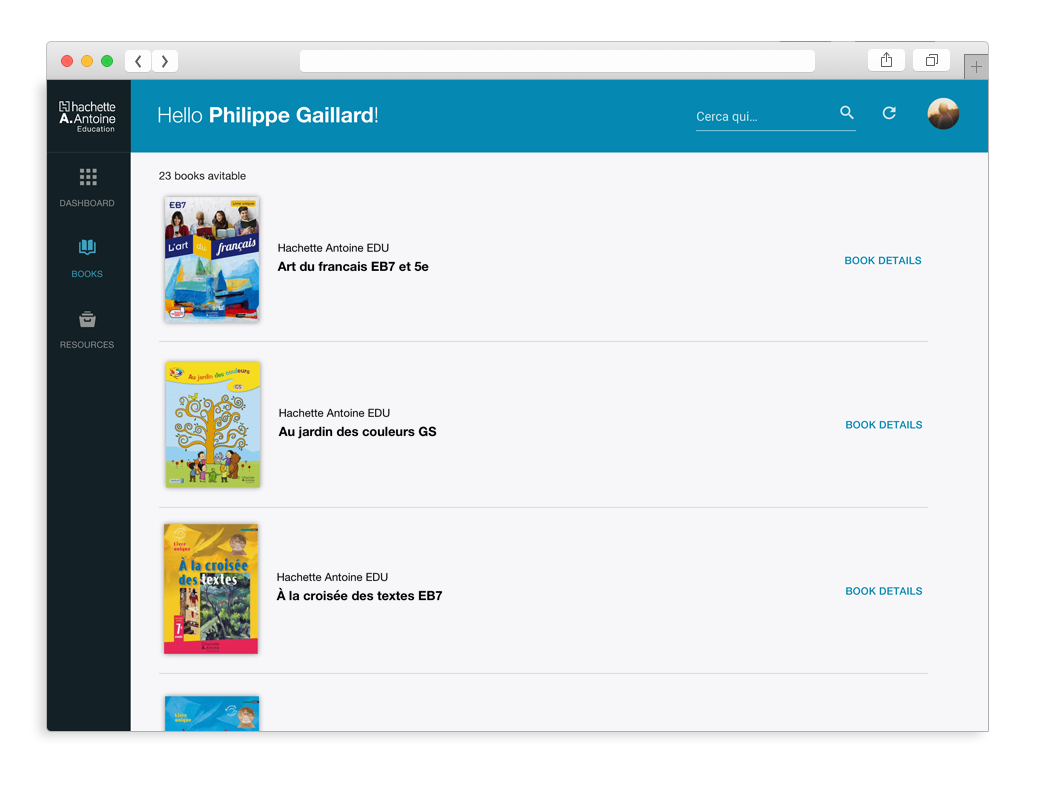
Task: Click the browser address bar
Action: (557, 60)
